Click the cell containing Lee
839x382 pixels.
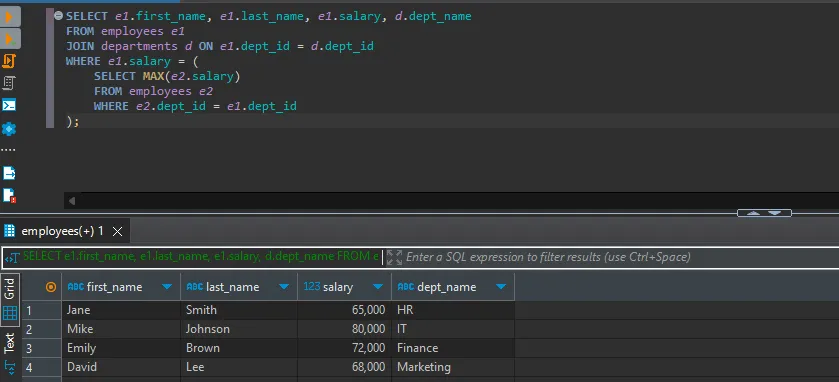click(x=239, y=368)
